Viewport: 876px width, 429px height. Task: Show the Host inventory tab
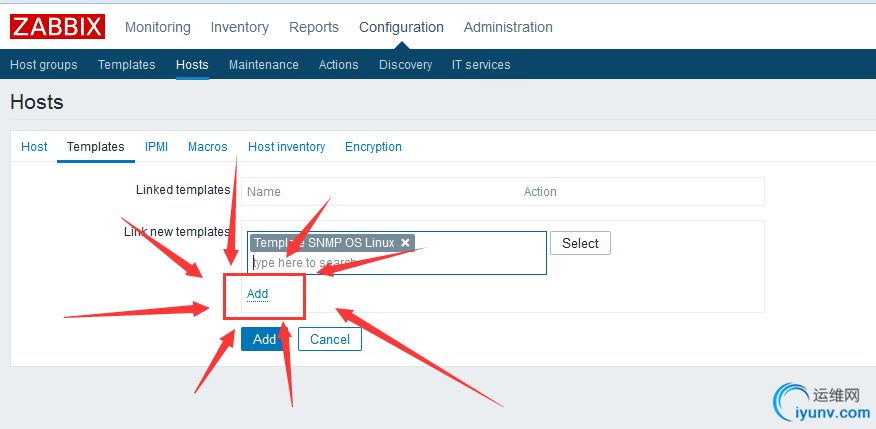(x=286, y=147)
